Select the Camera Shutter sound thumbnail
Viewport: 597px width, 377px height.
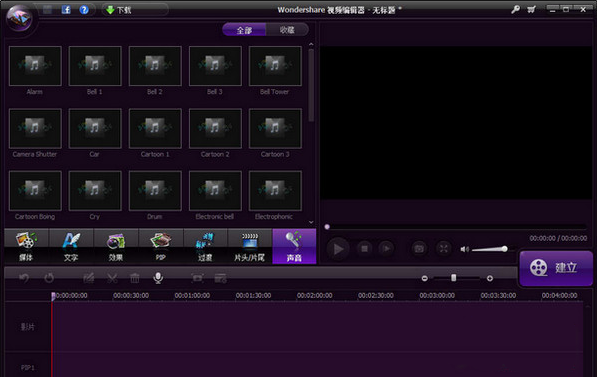point(35,129)
